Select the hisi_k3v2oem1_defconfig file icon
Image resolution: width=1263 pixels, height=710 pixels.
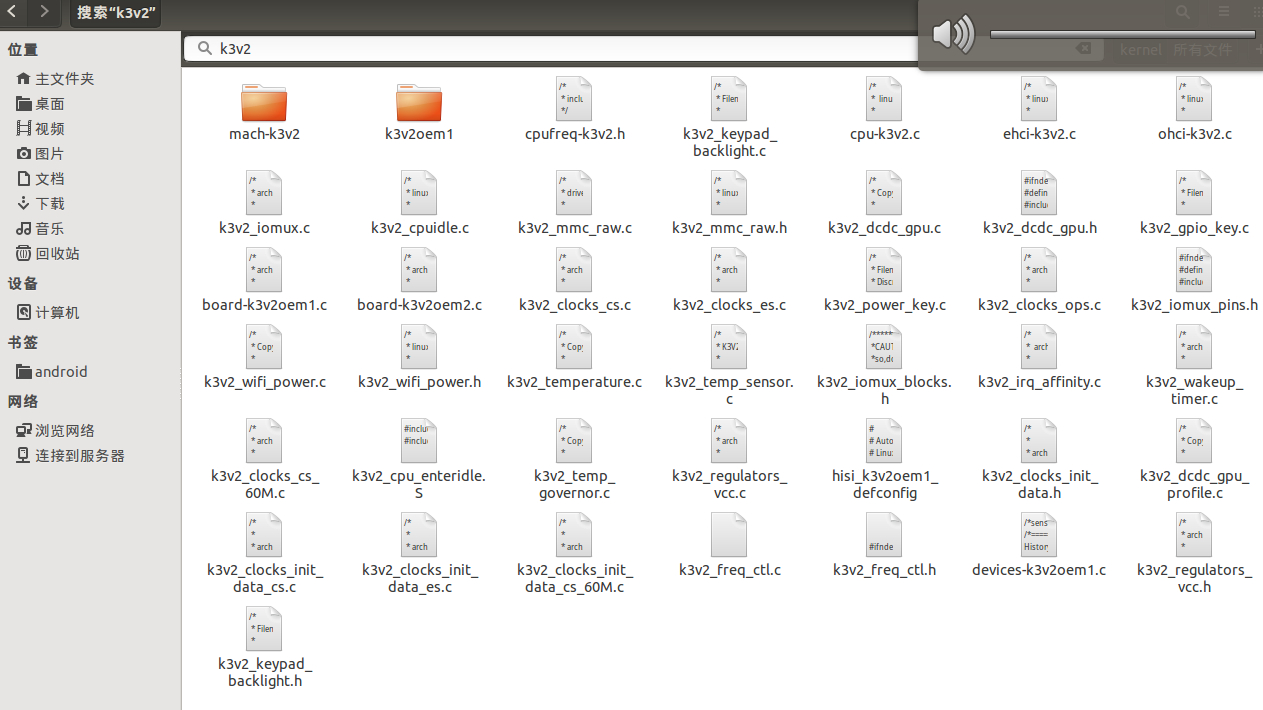884,441
